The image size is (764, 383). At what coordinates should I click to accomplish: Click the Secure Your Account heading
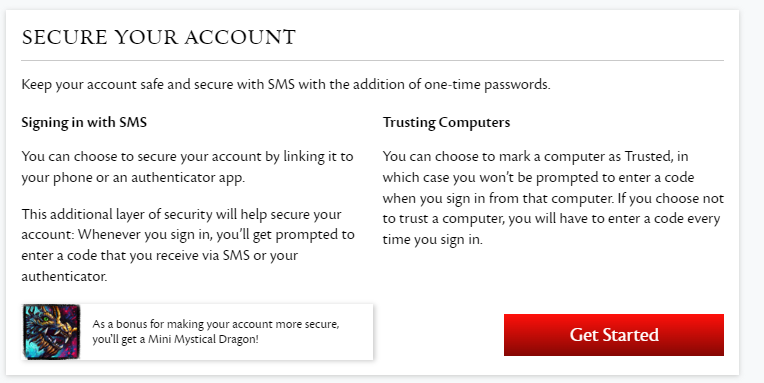159,38
